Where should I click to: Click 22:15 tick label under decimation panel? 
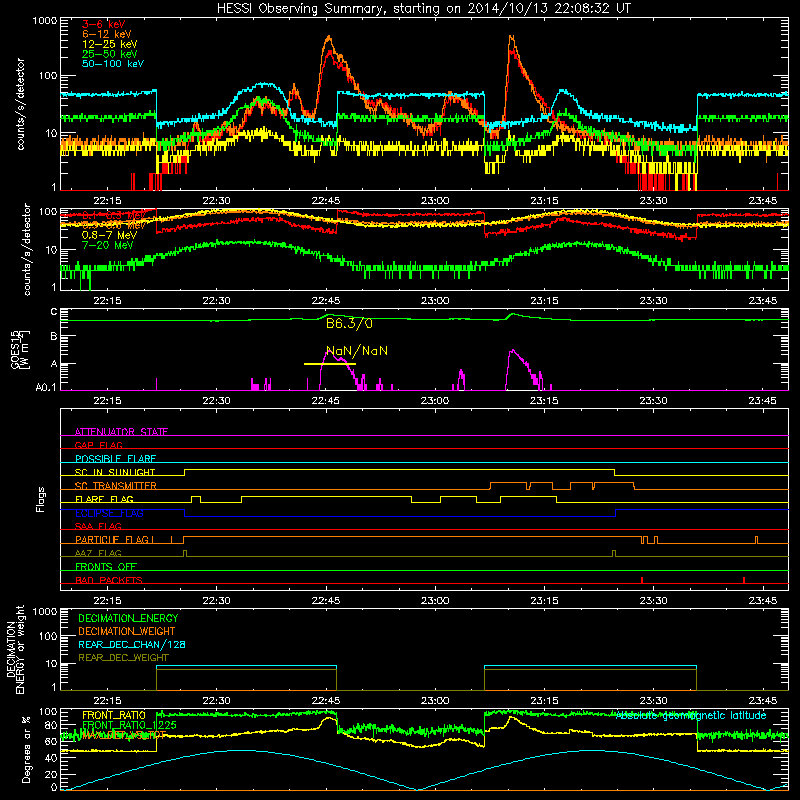coord(107,701)
